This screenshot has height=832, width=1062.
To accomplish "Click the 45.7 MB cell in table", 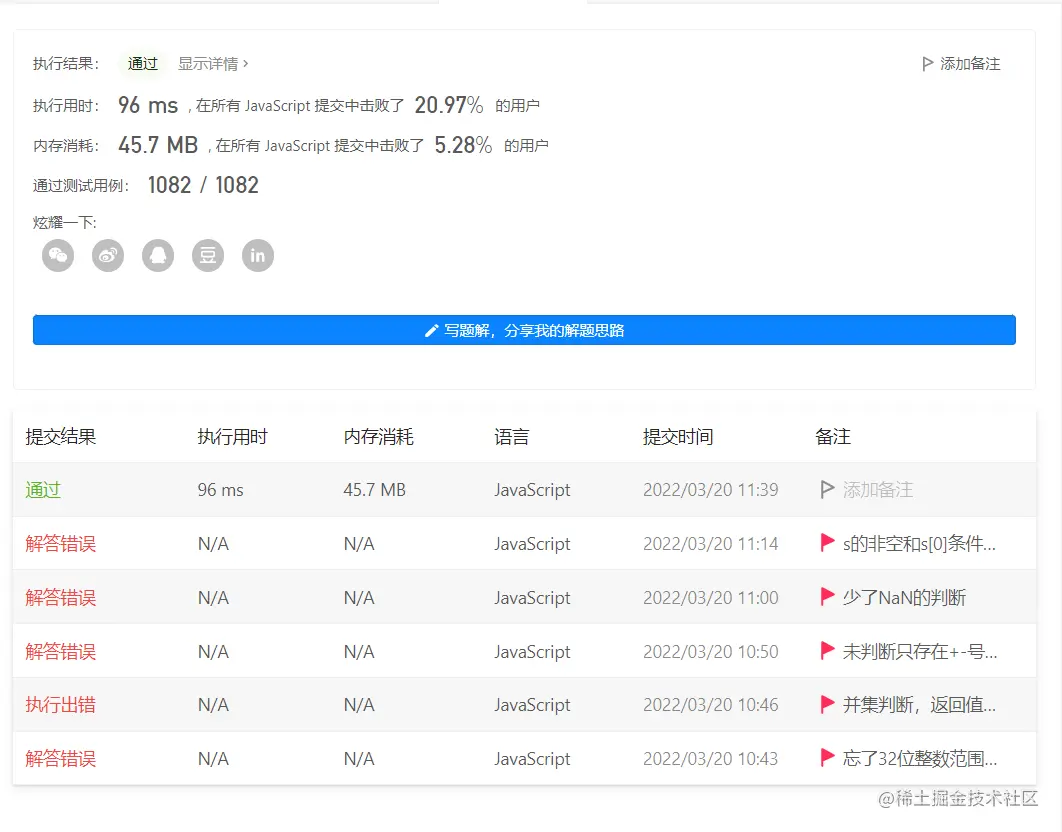I will [375, 490].
